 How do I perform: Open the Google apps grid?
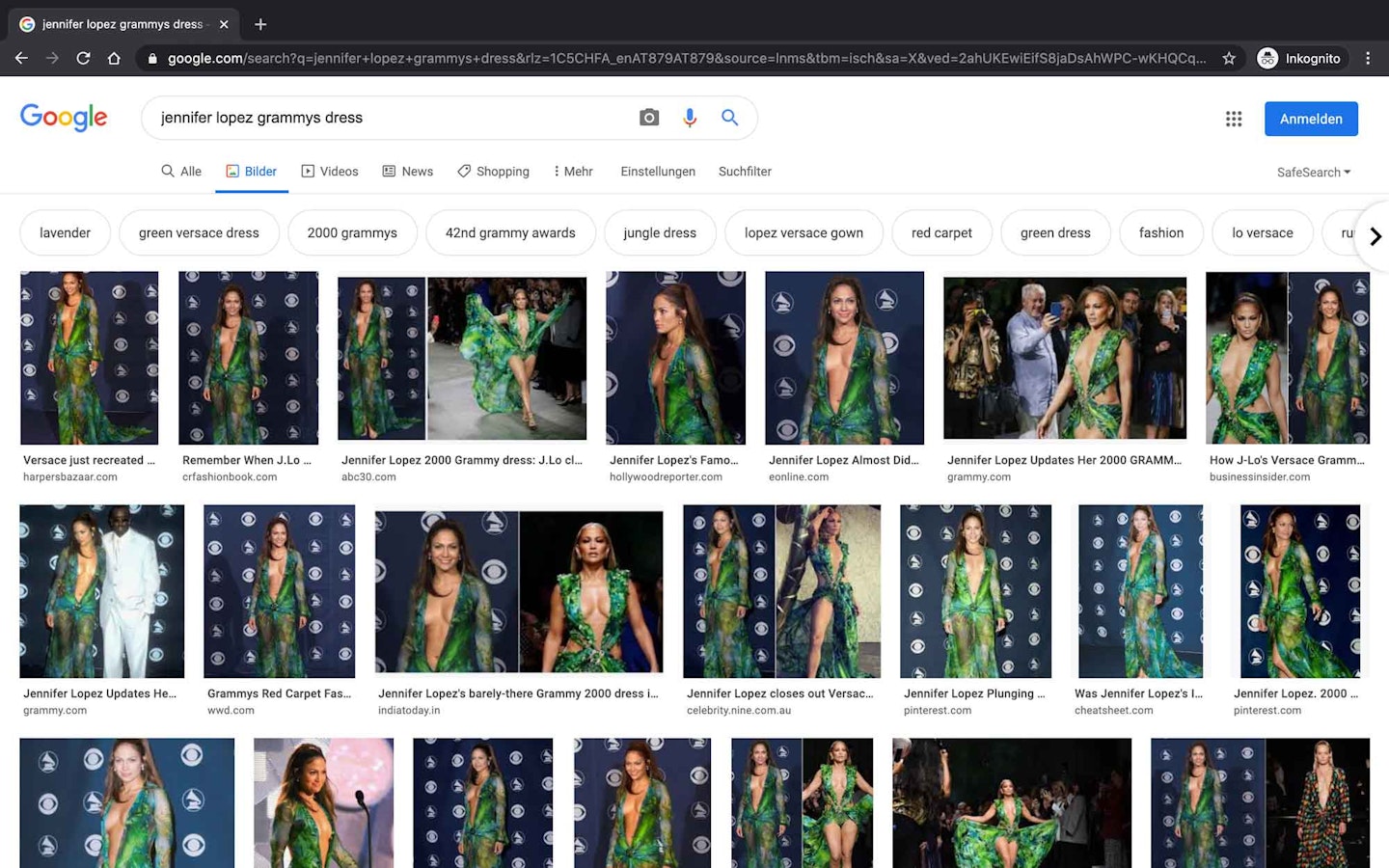[1234, 119]
